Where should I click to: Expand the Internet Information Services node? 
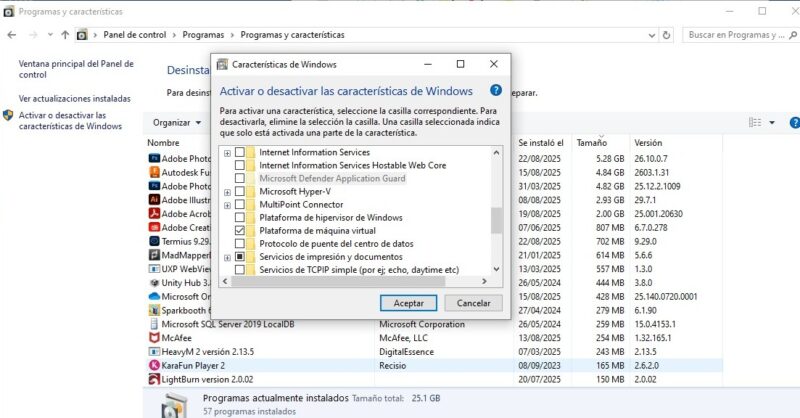228,153
